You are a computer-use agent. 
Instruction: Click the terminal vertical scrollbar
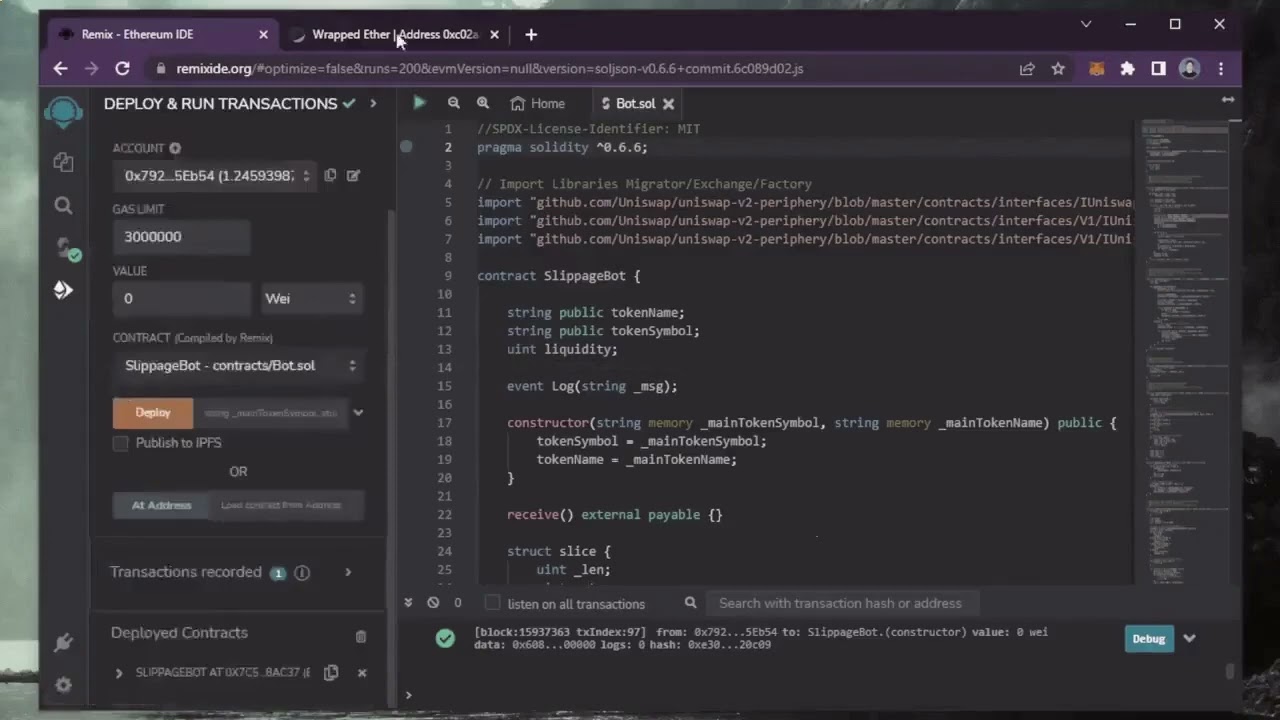pyautogui.click(x=1229, y=672)
